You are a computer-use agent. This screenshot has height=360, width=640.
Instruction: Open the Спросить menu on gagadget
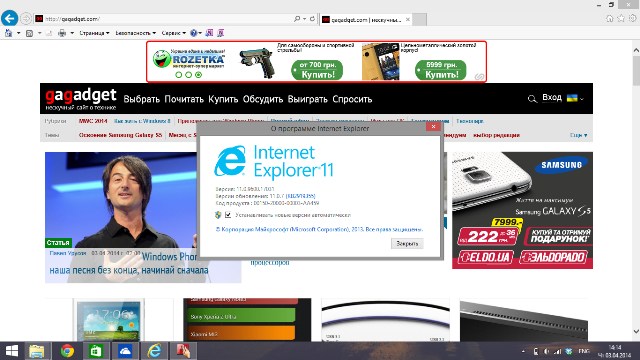pos(352,99)
